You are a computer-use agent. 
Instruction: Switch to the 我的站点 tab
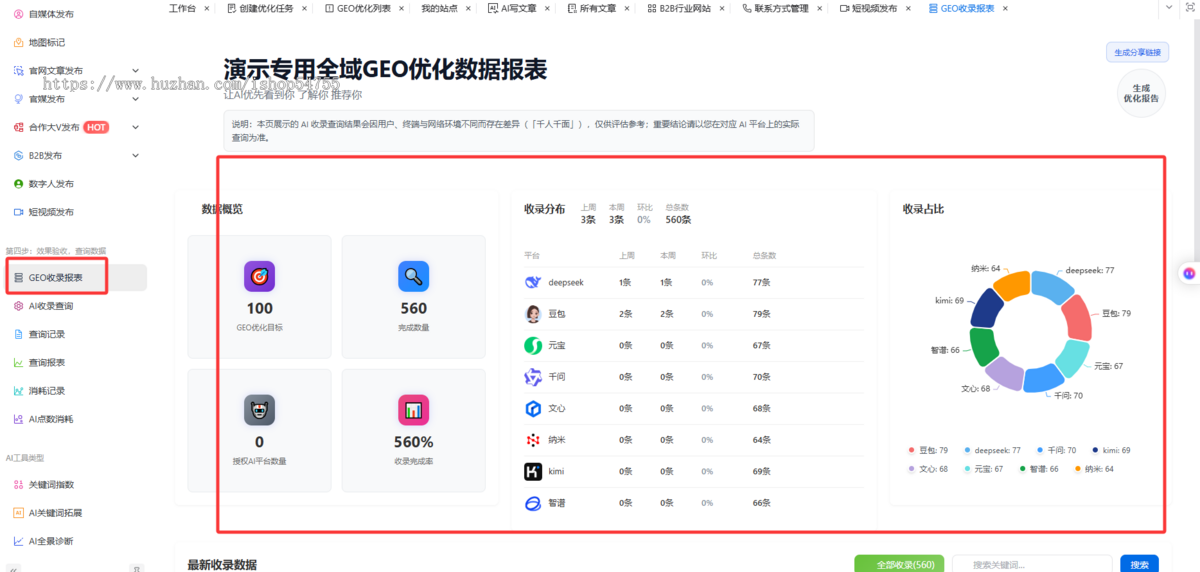click(x=439, y=8)
